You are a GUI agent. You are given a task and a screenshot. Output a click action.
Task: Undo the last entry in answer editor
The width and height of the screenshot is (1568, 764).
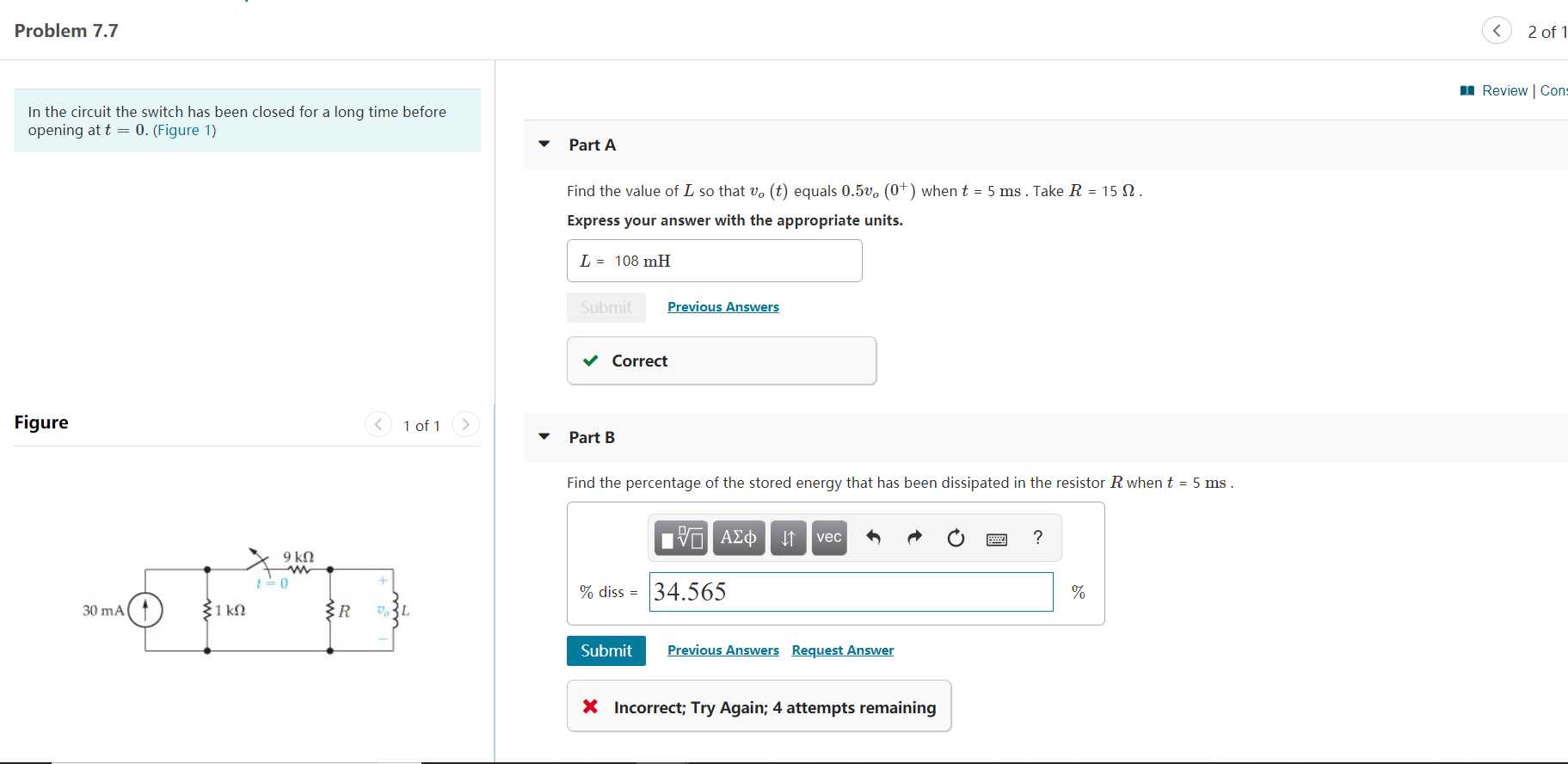pyautogui.click(x=873, y=538)
